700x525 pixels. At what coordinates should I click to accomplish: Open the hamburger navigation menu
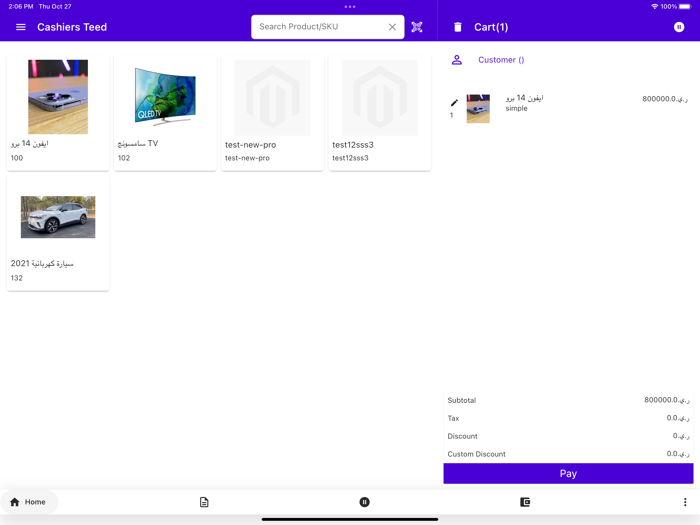point(21,27)
